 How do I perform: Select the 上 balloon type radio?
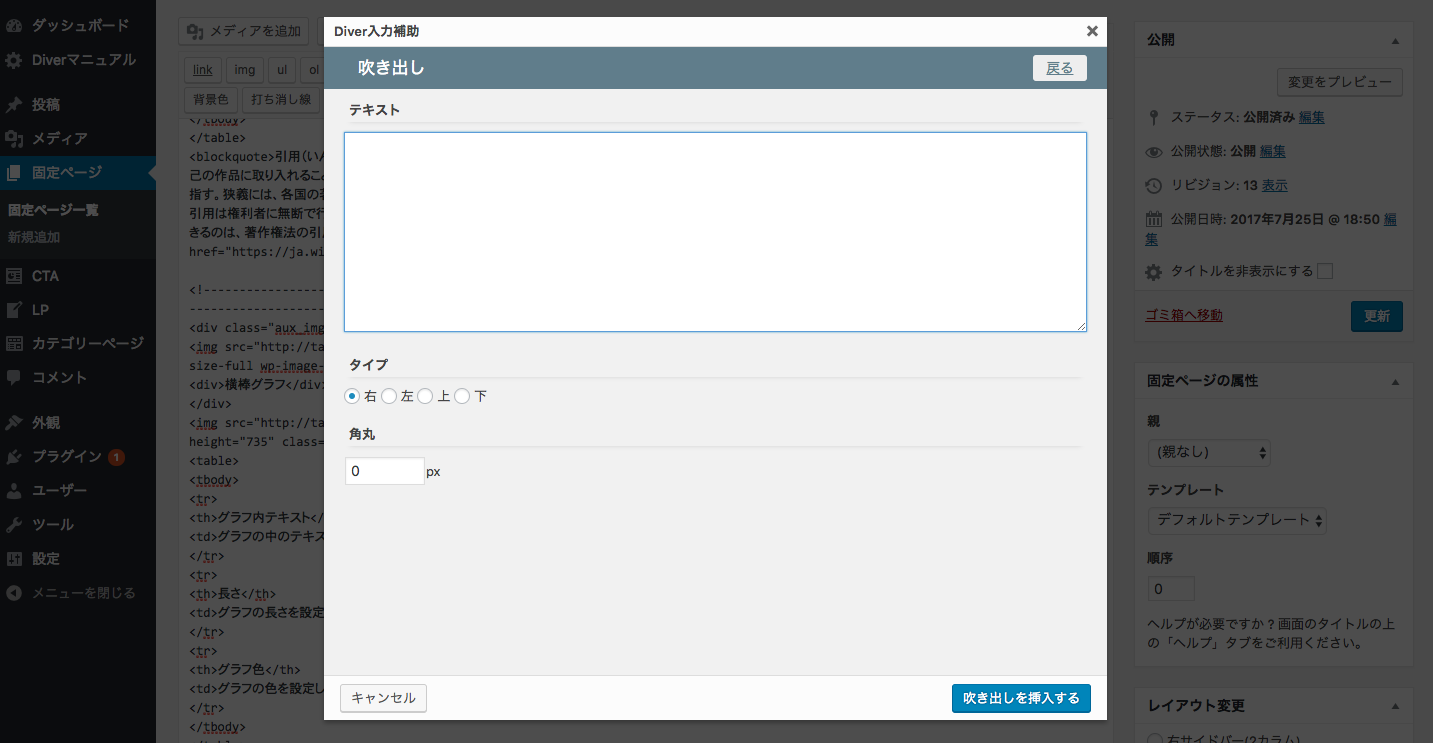coord(425,397)
